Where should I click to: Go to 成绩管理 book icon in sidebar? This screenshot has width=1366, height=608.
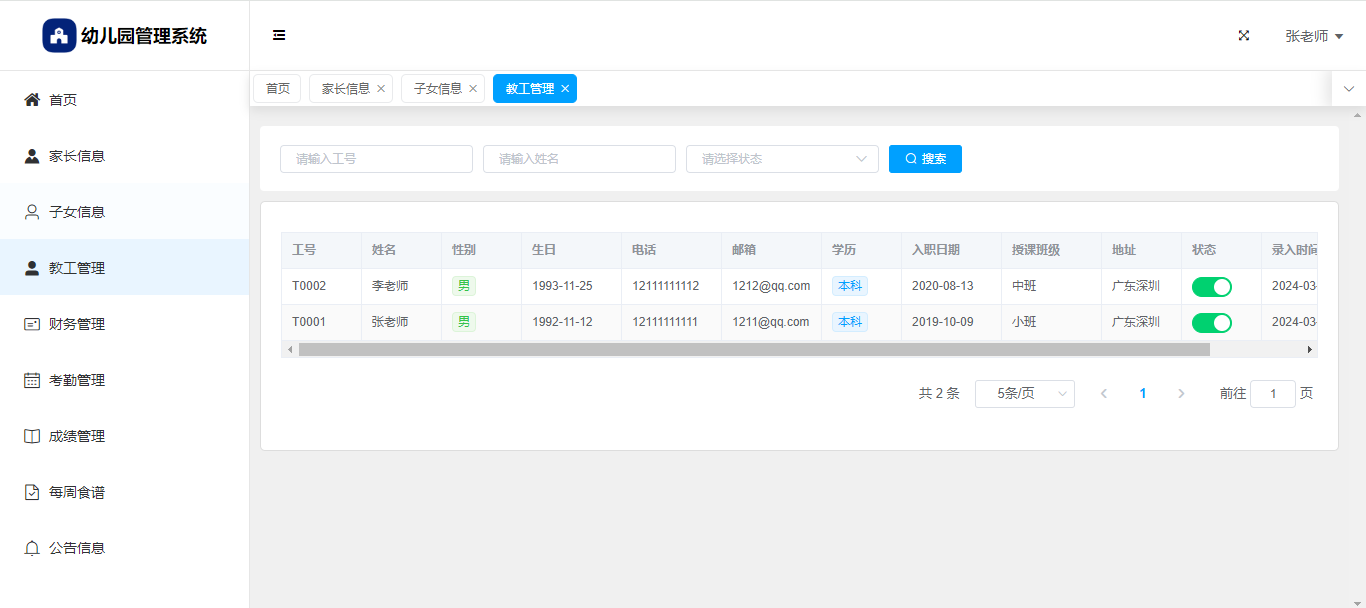click(32, 436)
